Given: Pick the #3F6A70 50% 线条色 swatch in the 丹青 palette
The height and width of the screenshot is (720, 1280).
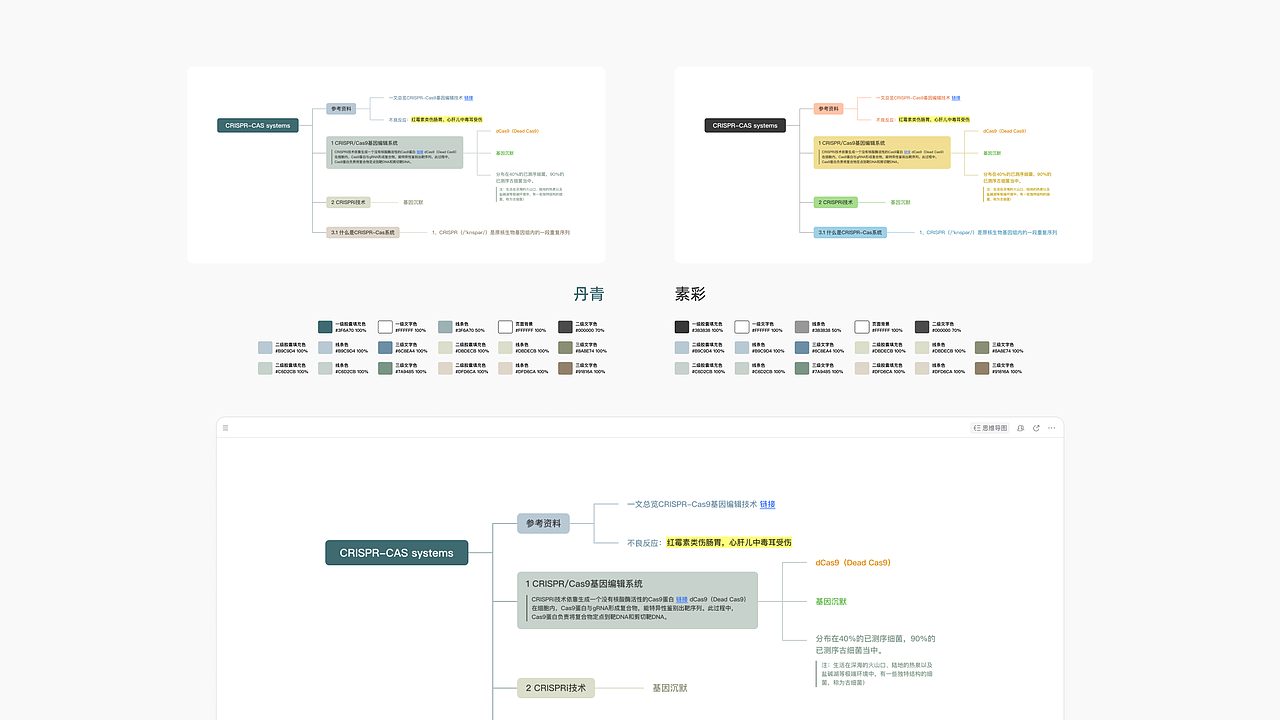Looking at the screenshot, I should tap(445, 327).
